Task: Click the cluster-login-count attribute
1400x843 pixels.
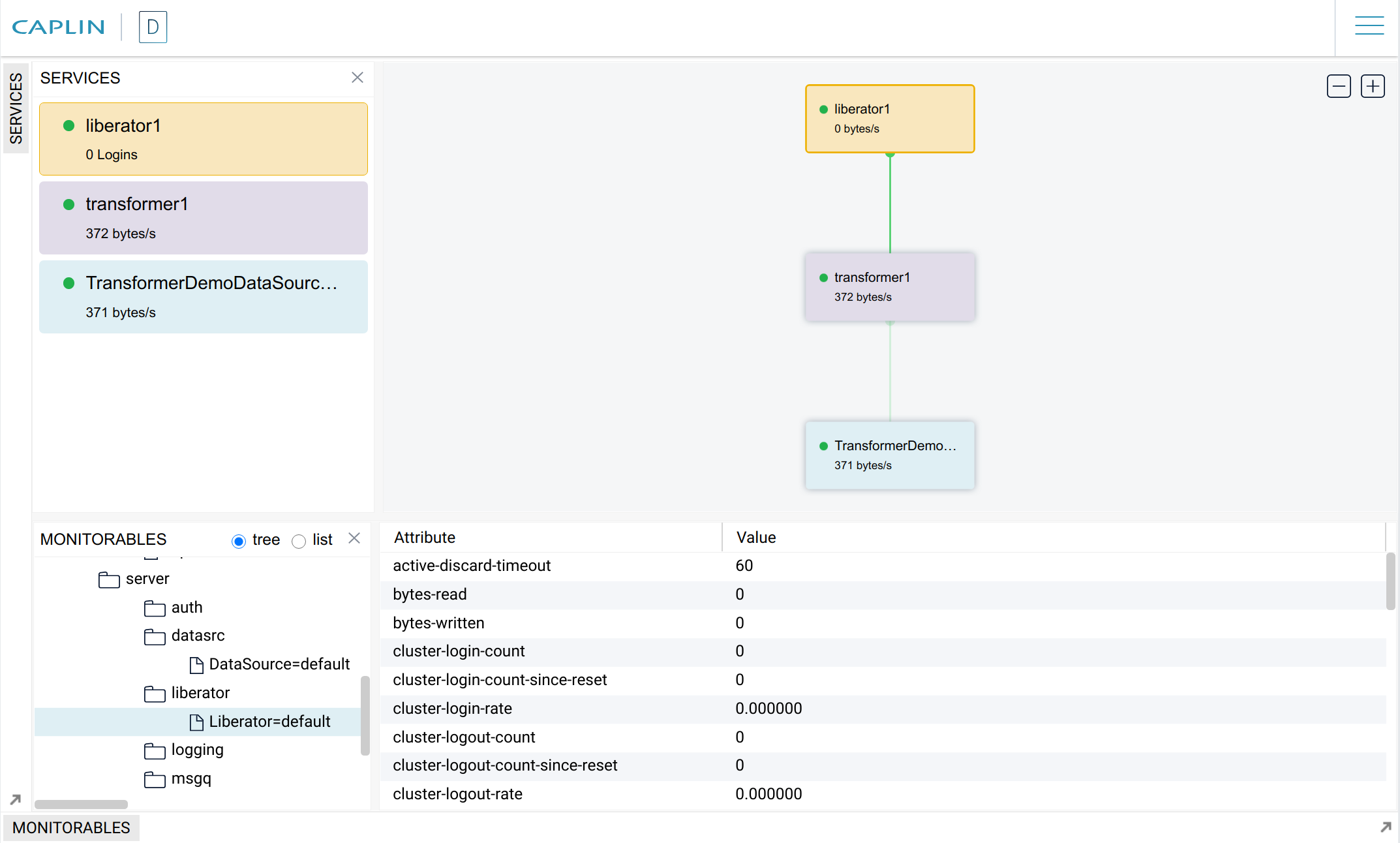Action: 459,651
